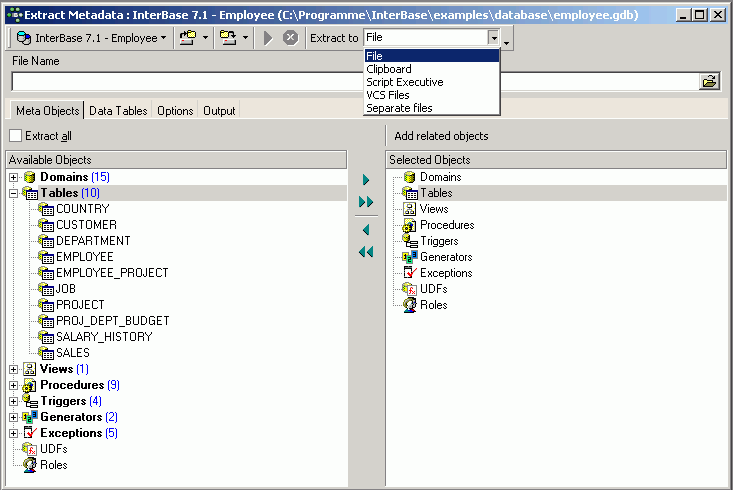Switch to the Options tab

(175, 111)
